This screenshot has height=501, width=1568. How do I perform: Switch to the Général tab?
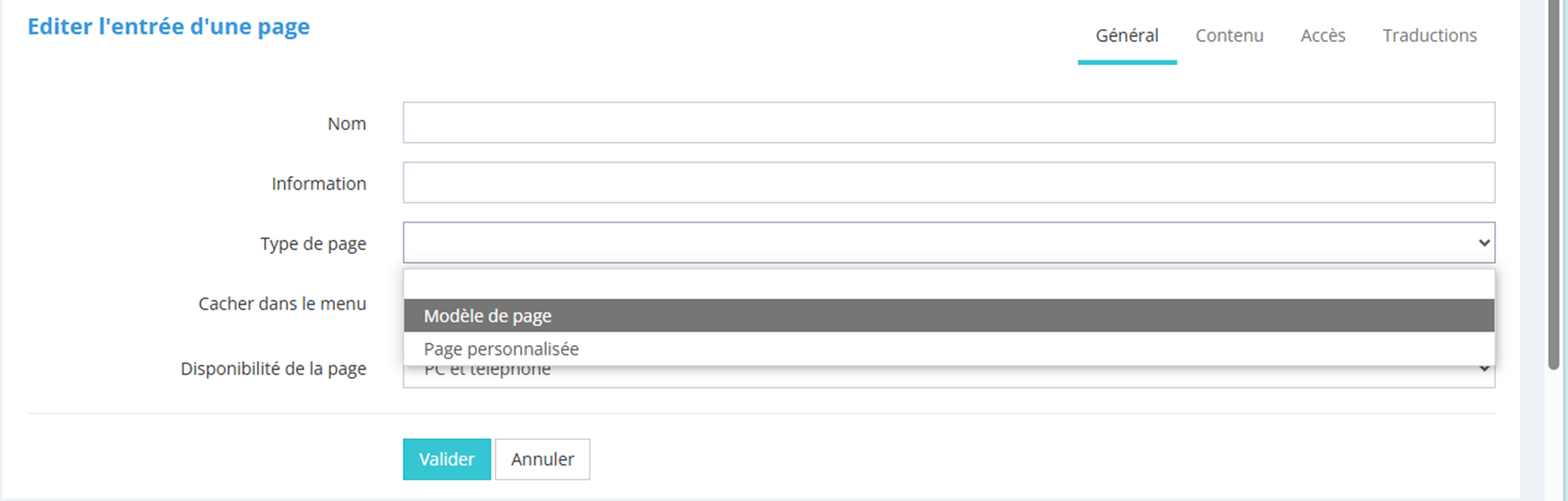(x=1127, y=36)
